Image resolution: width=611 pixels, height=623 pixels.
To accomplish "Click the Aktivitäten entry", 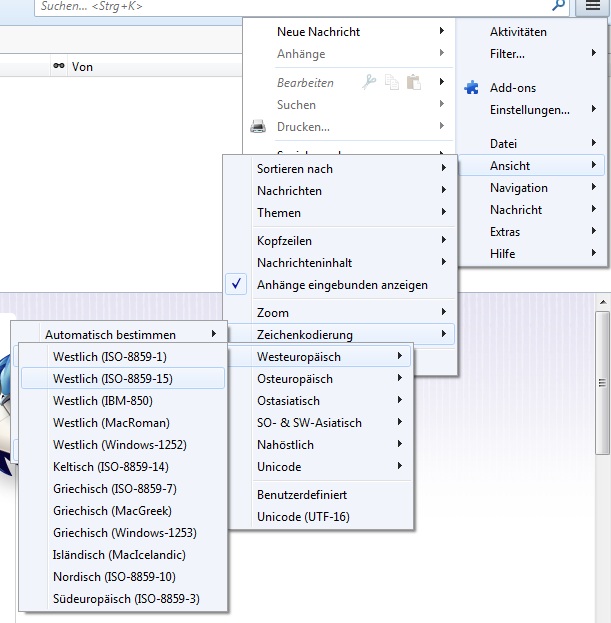I will pos(518,32).
